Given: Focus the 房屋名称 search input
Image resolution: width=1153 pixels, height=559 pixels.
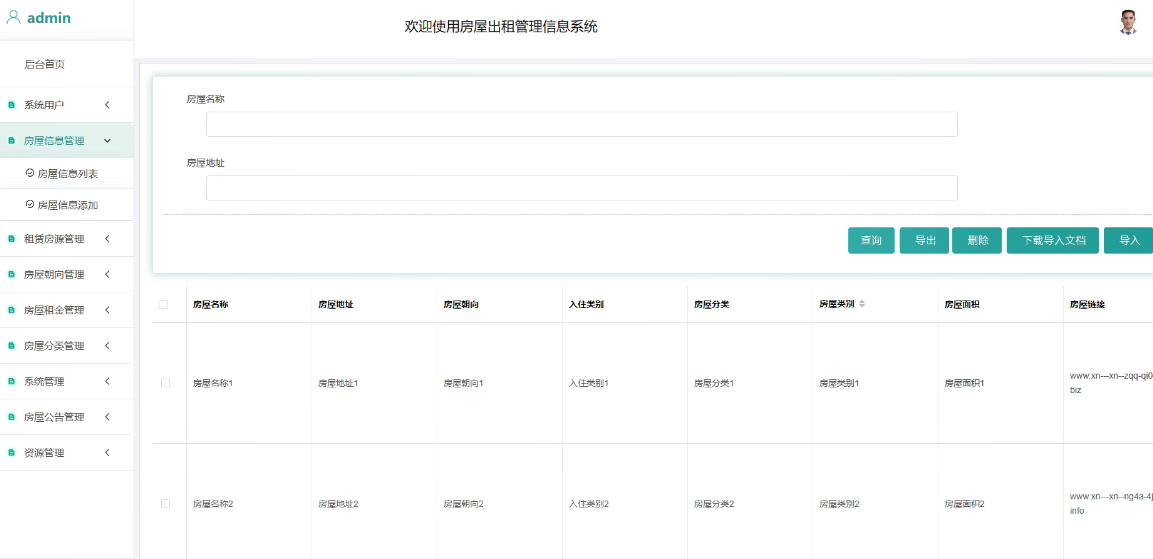Looking at the screenshot, I should coord(582,124).
